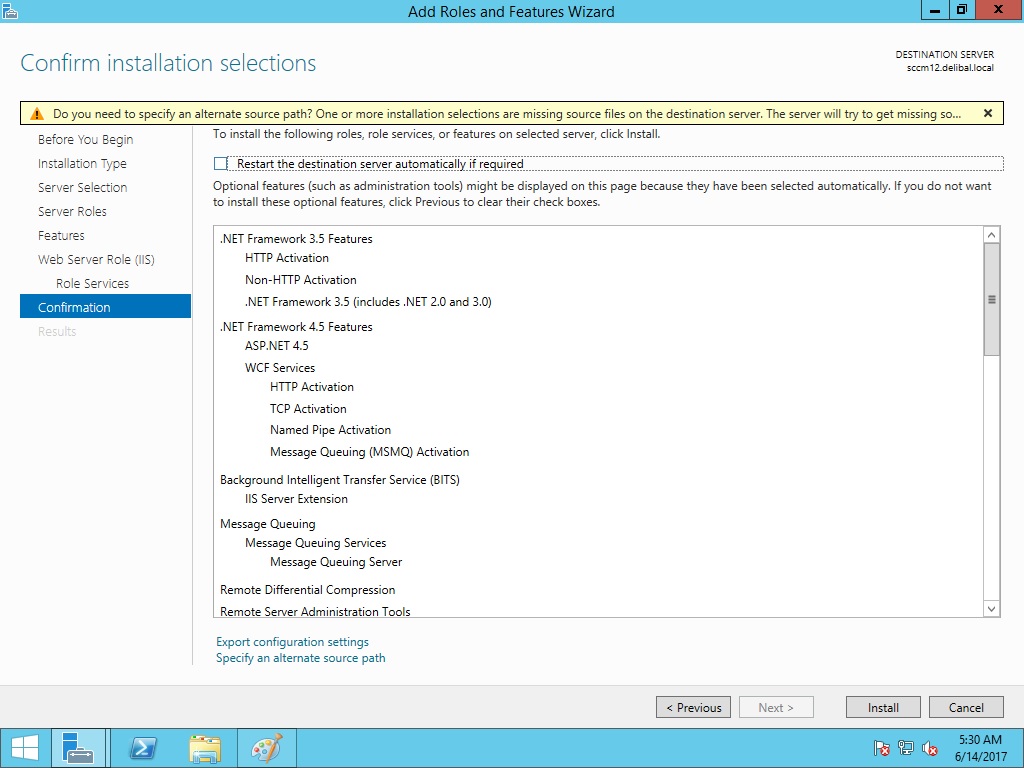Image resolution: width=1024 pixels, height=768 pixels.
Task: Click the clock and date in the taskbar
Action: [x=976, y=748]
